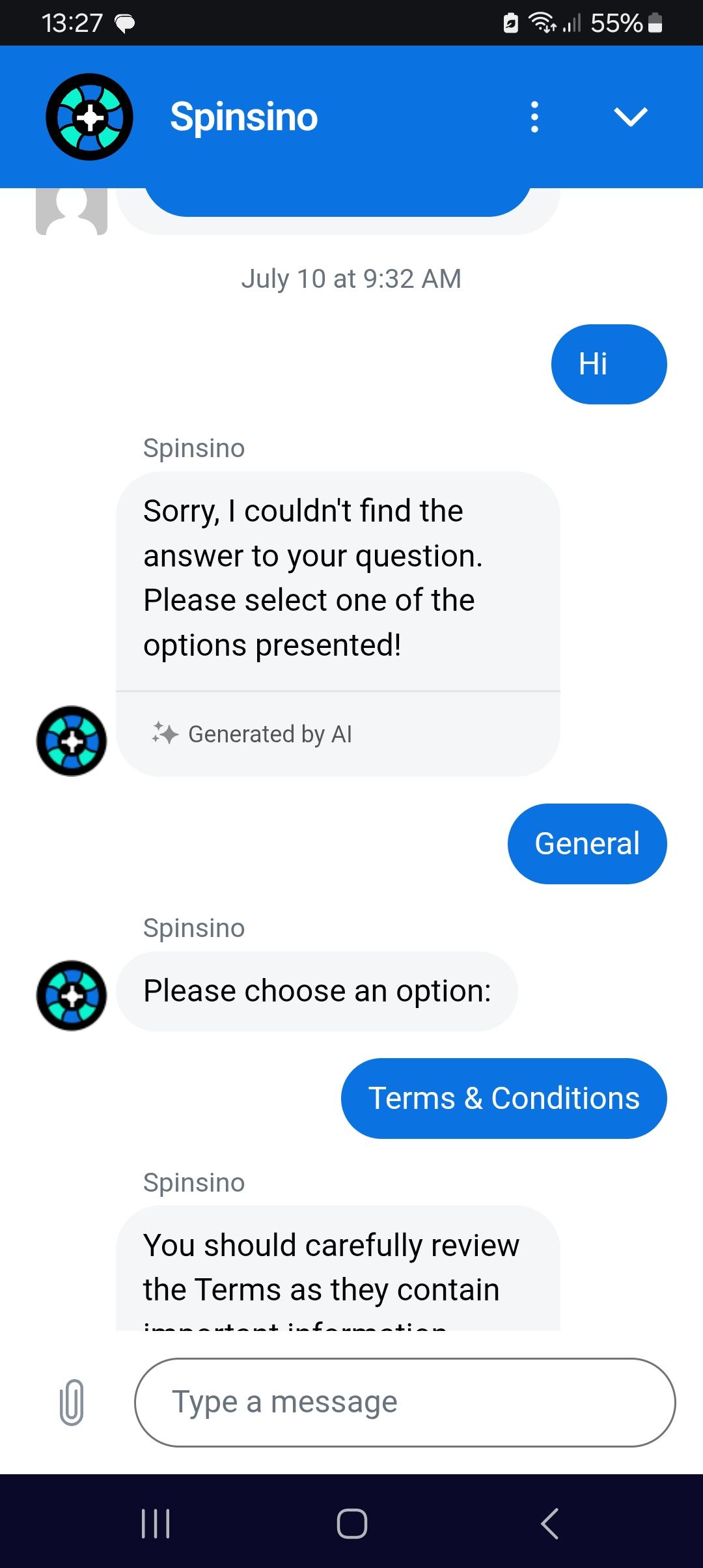Tap the "Please choose an option:" message
Image resolution: width=703 pixels, height=1568 pixels.
[317, 991]
